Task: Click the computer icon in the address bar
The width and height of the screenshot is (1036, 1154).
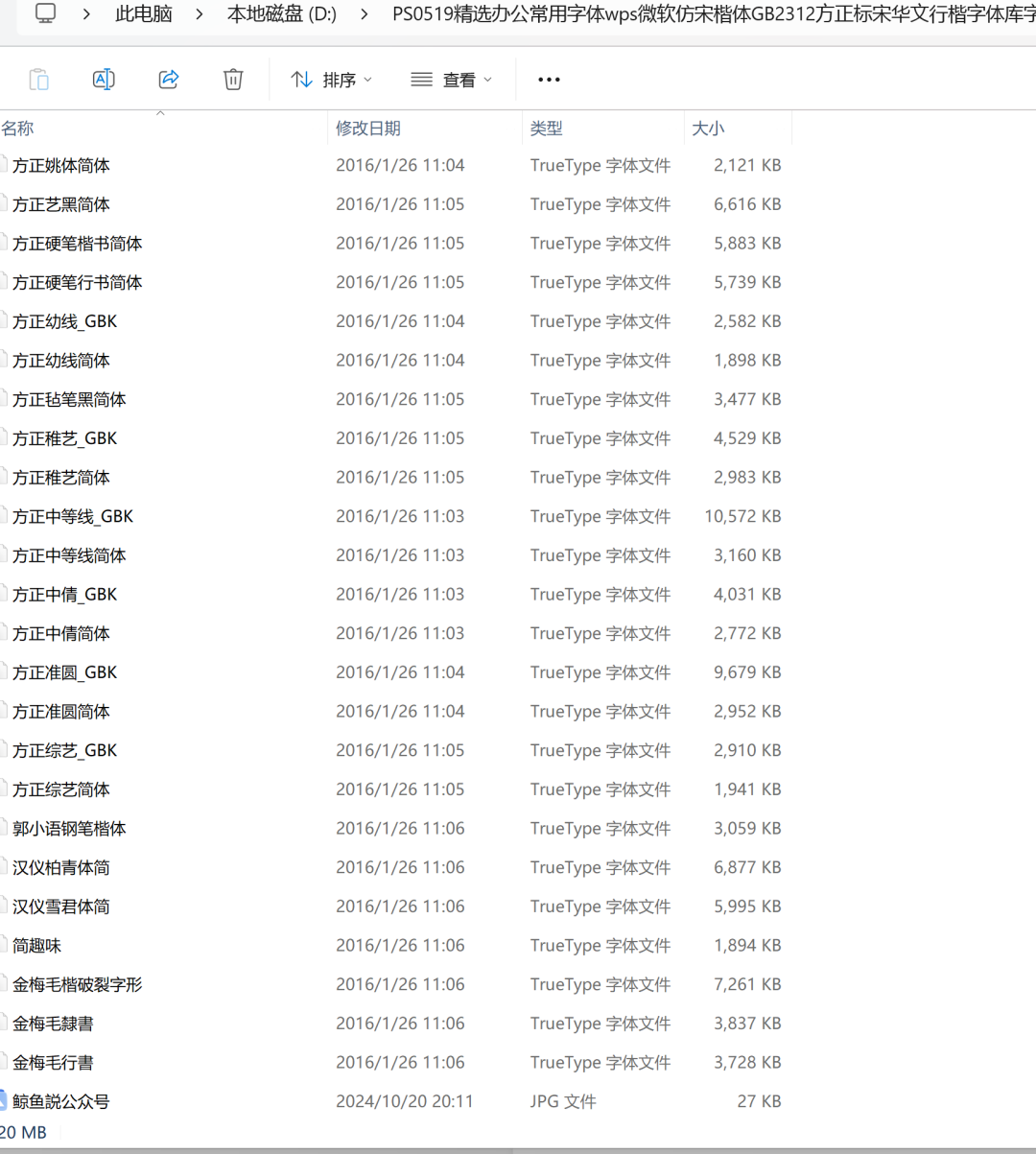Action: pyautogui.click(x=45, y=13)
